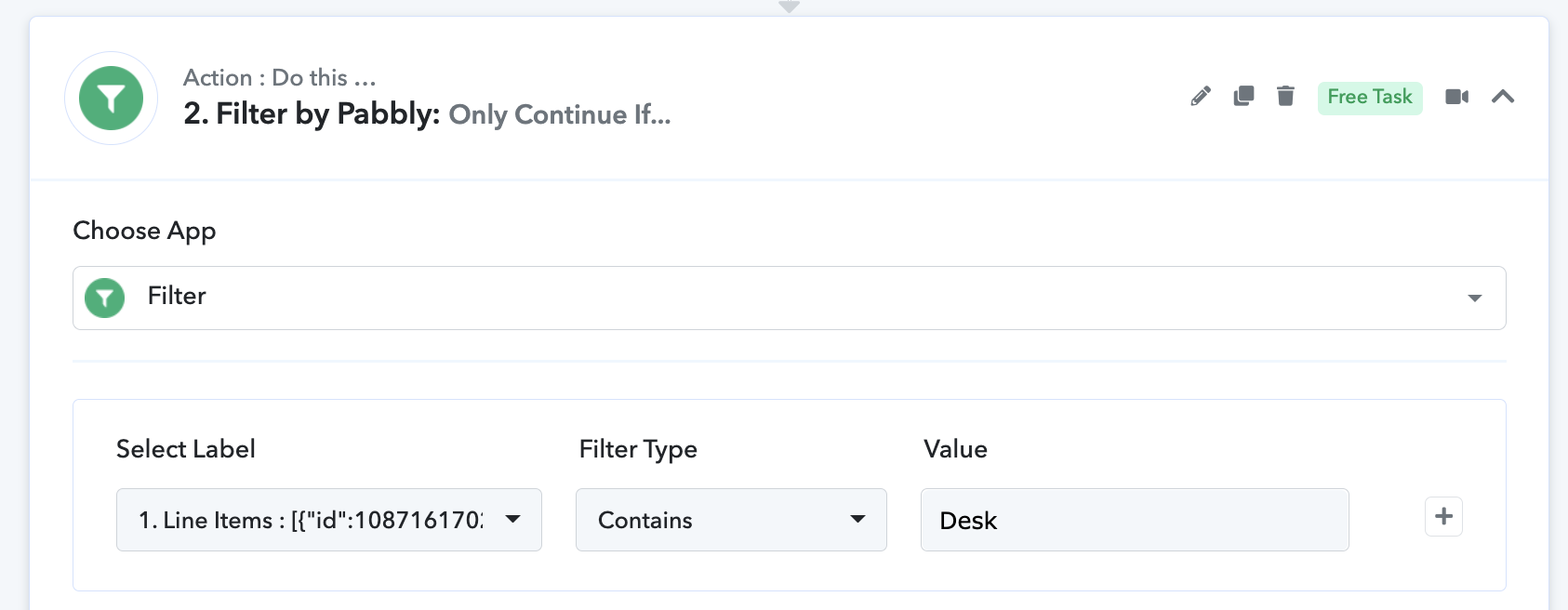The image size is (1568, 610).
Task: Open the Choose App Filter dropdown
Action: [789, 298]
